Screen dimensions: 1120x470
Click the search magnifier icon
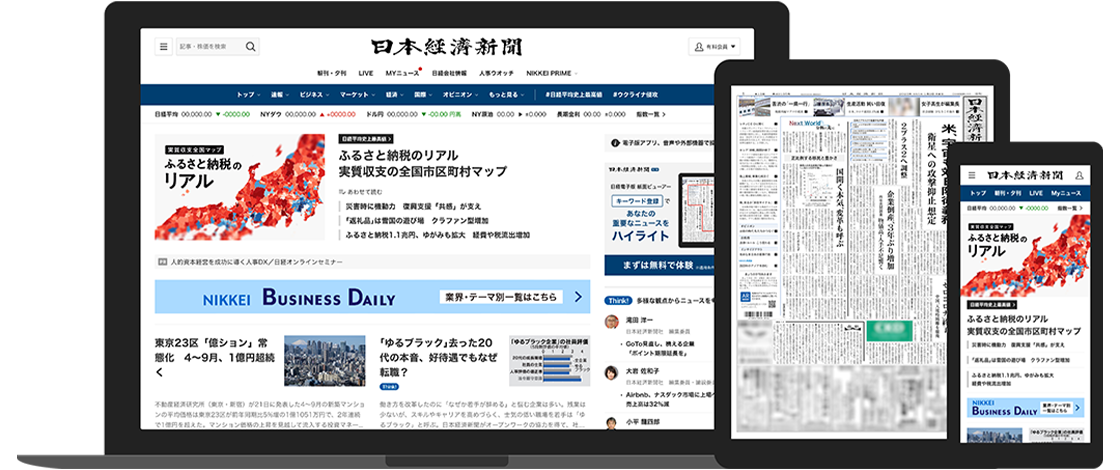click(x=250, y=46)
